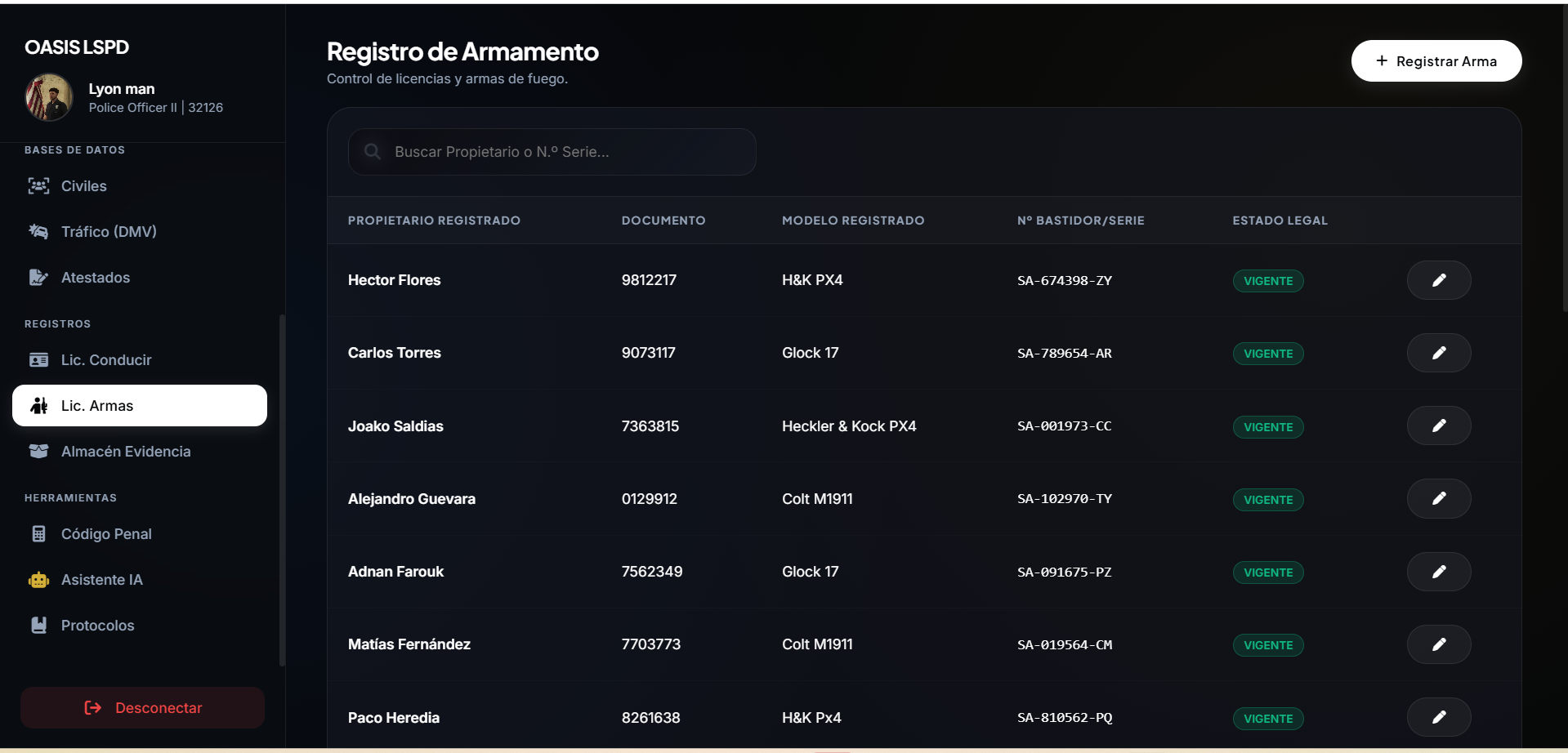Click the PROPIETARIO REGISTRADO column header
Viewport: 1568px width, 753px height.
[434, 221]
